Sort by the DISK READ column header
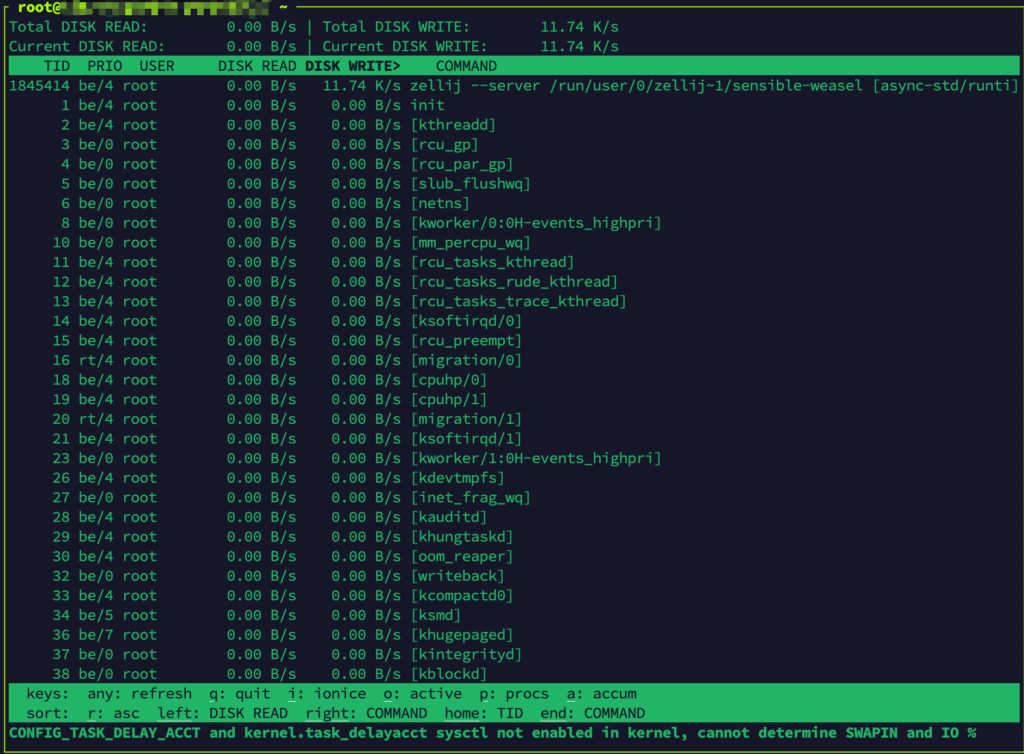This screenshot has width=1024, height=754. click(x=257, y=66)
